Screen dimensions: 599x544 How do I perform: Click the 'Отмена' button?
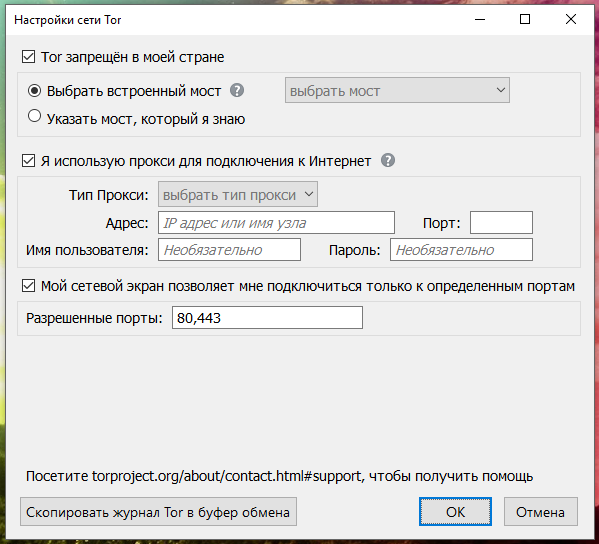click(x=541, y=512)
